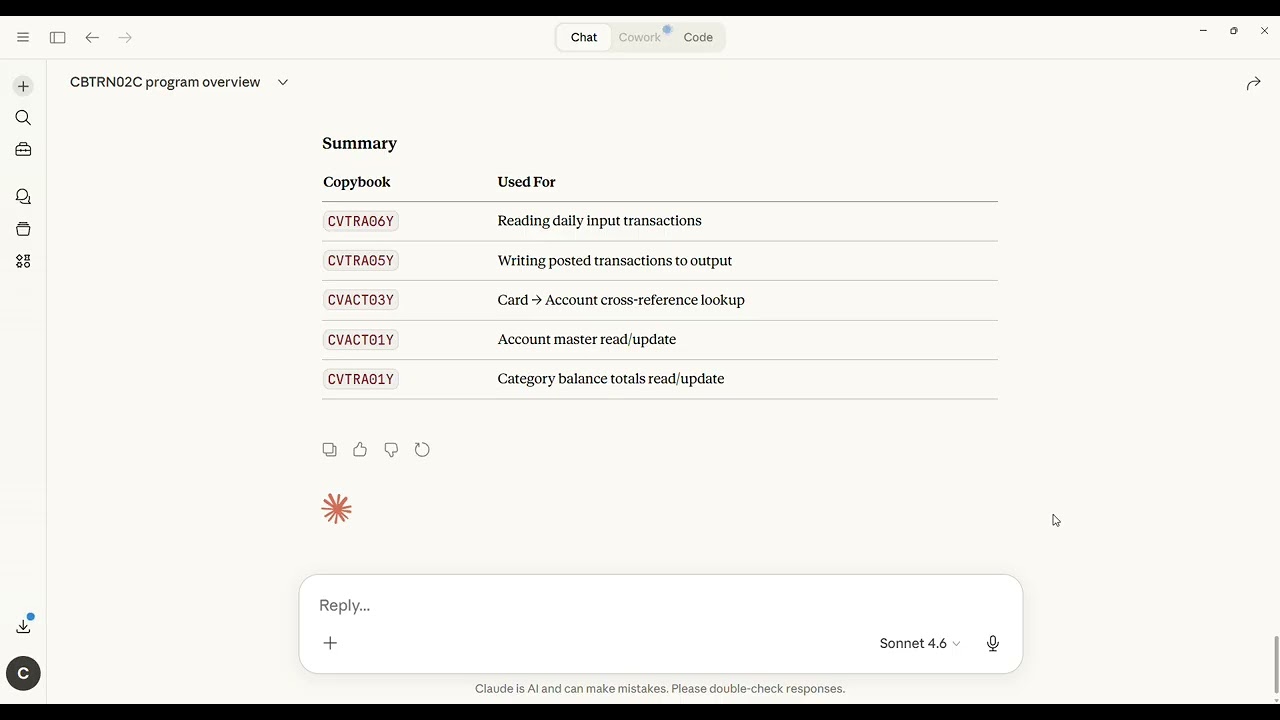Share the chat with arrow icon
The width and height of the screenshot is (1280, 720).
[x=1253, y=84]
